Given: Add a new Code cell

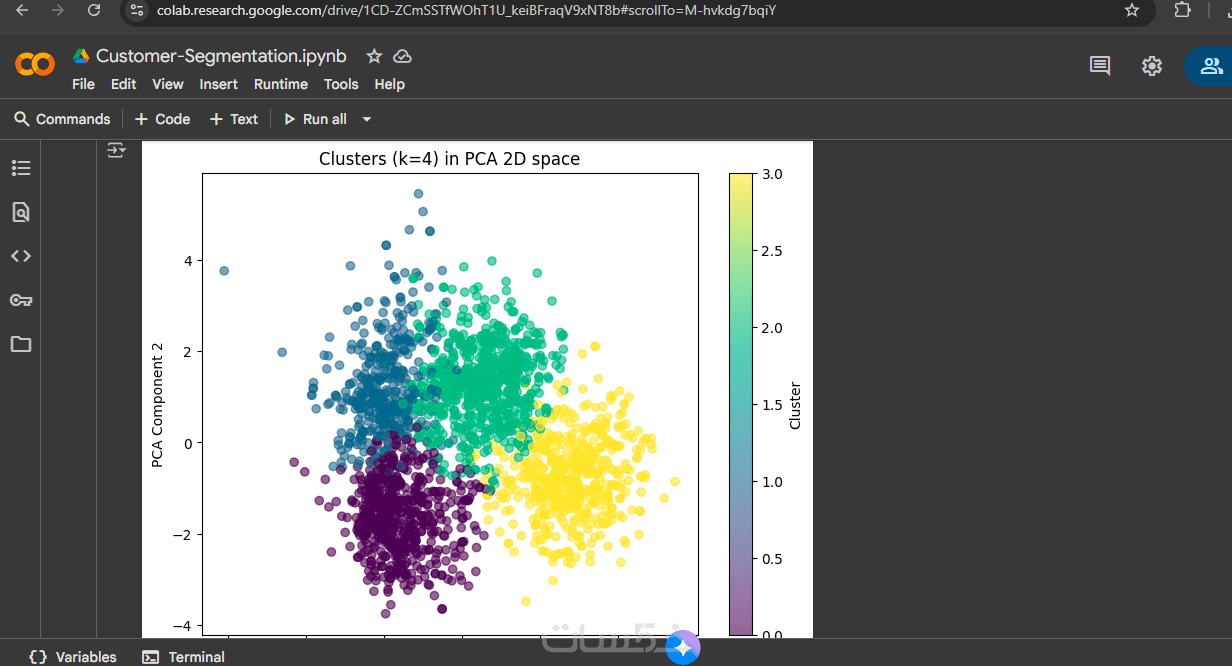Looking at the screenshot, I should [x=162, y=119].
